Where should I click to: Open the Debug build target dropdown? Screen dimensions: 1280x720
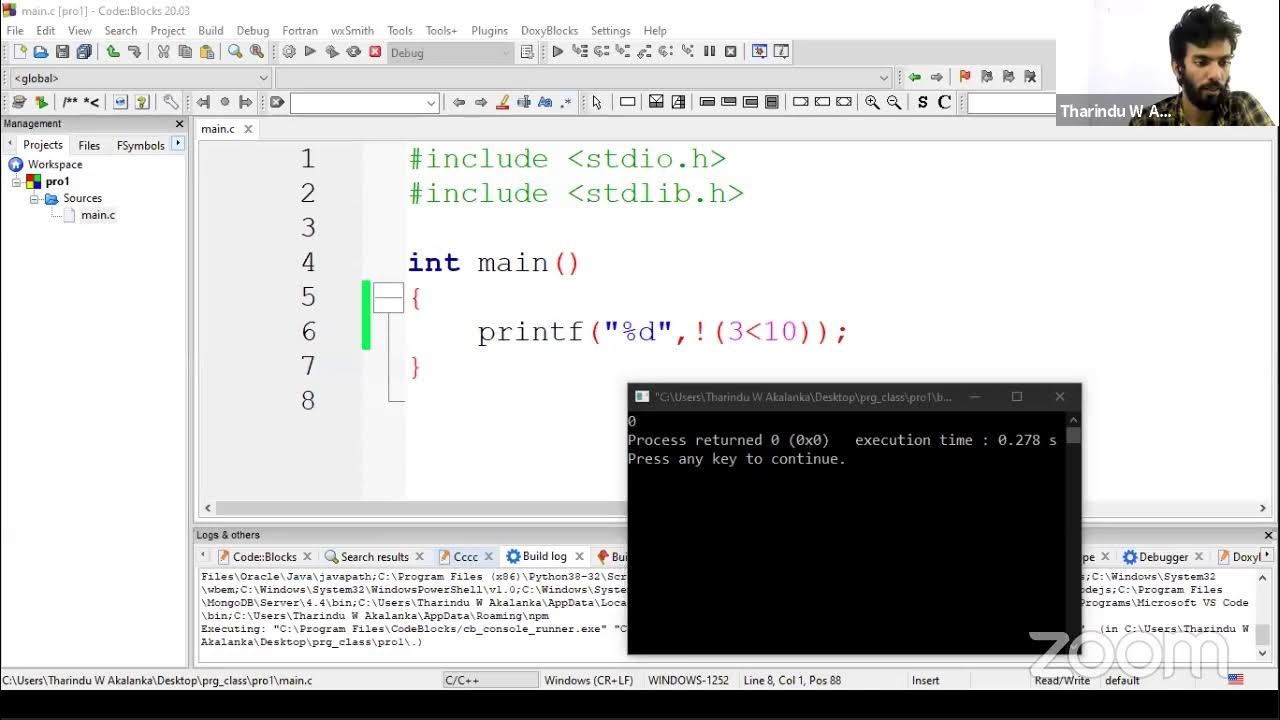click(506, 53)
